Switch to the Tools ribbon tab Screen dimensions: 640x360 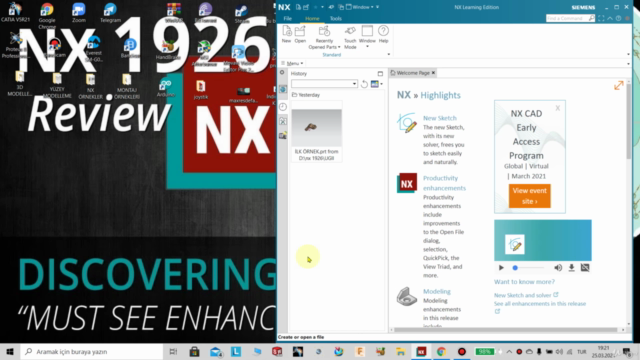pos(336,18)
